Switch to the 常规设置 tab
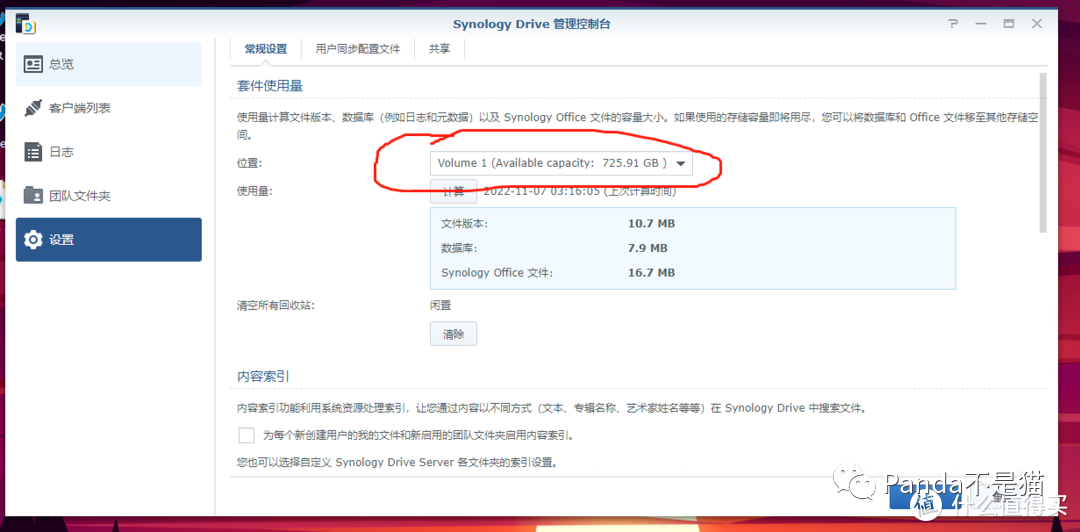 coord(266,50)
